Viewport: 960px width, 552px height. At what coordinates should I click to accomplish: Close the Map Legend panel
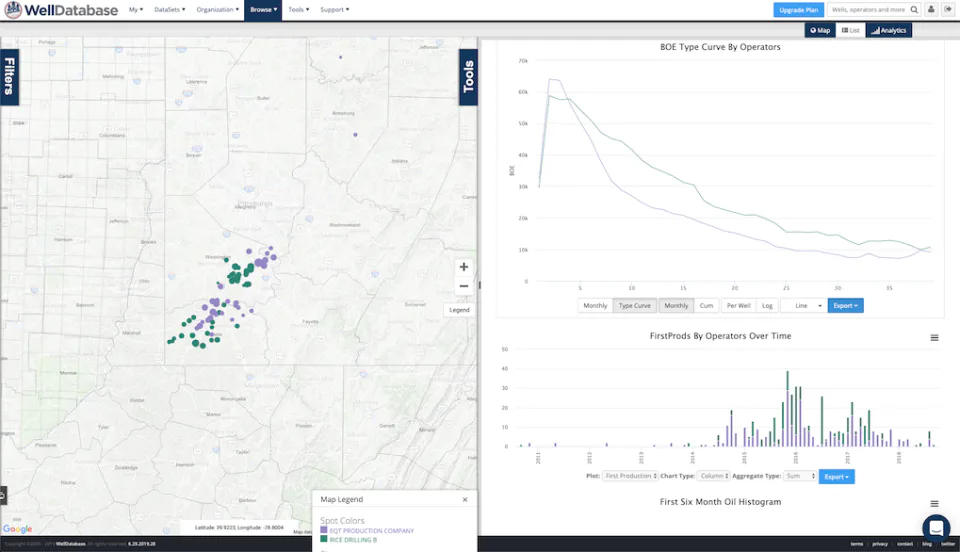click(465, 499)
